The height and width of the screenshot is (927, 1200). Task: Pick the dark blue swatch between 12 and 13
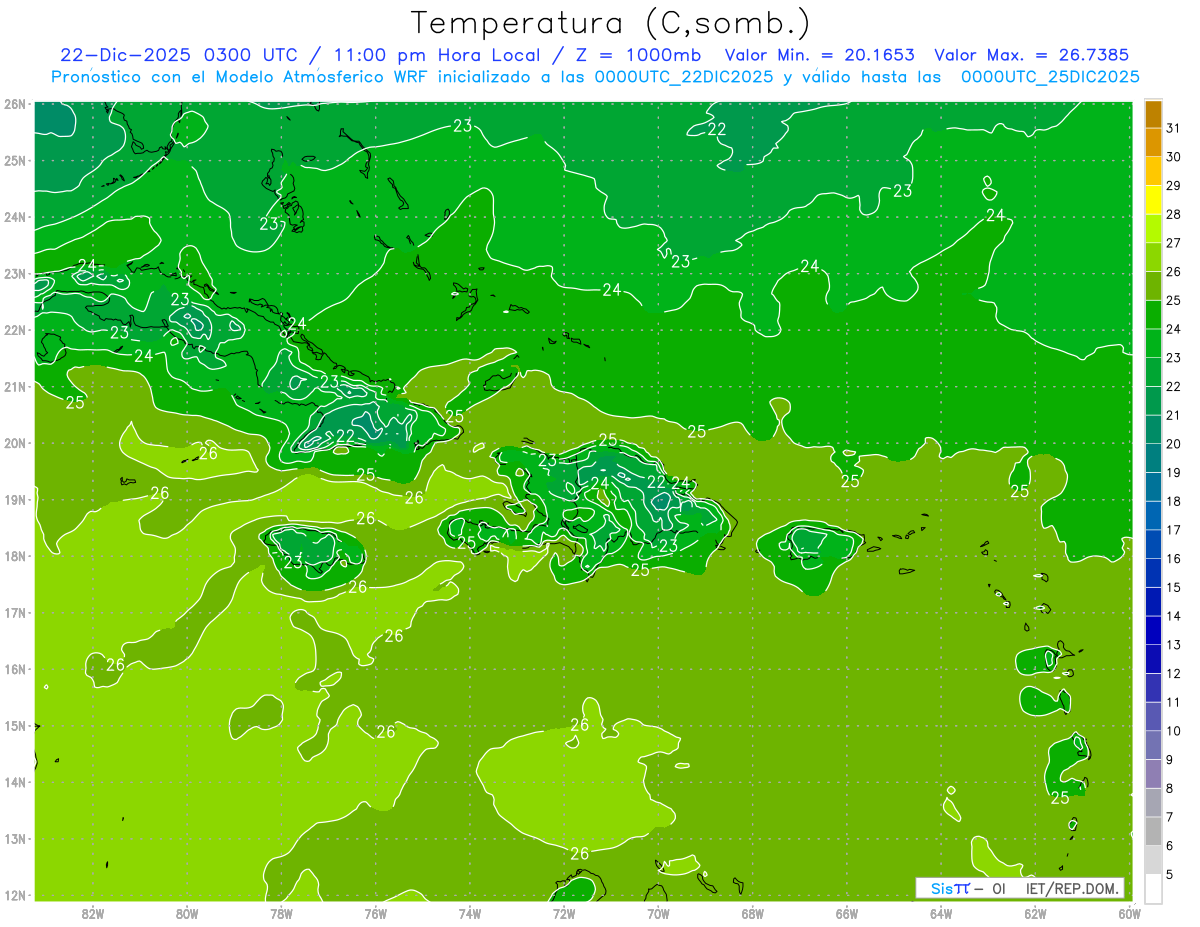[x=1153, y=659]
